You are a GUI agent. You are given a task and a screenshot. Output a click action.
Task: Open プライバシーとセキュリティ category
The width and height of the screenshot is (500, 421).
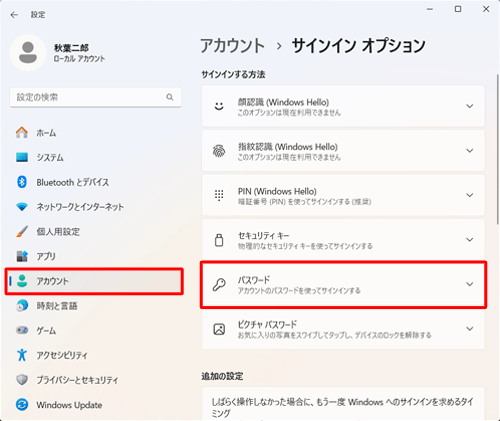pos(77,380)
